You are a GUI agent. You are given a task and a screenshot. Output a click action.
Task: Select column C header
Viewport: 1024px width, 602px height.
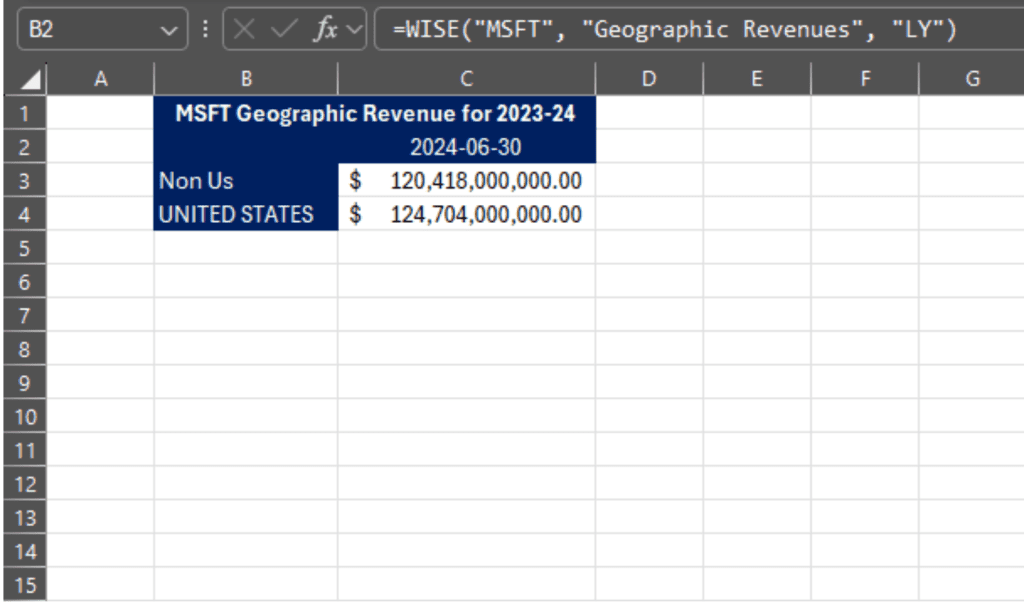point(466,80)
